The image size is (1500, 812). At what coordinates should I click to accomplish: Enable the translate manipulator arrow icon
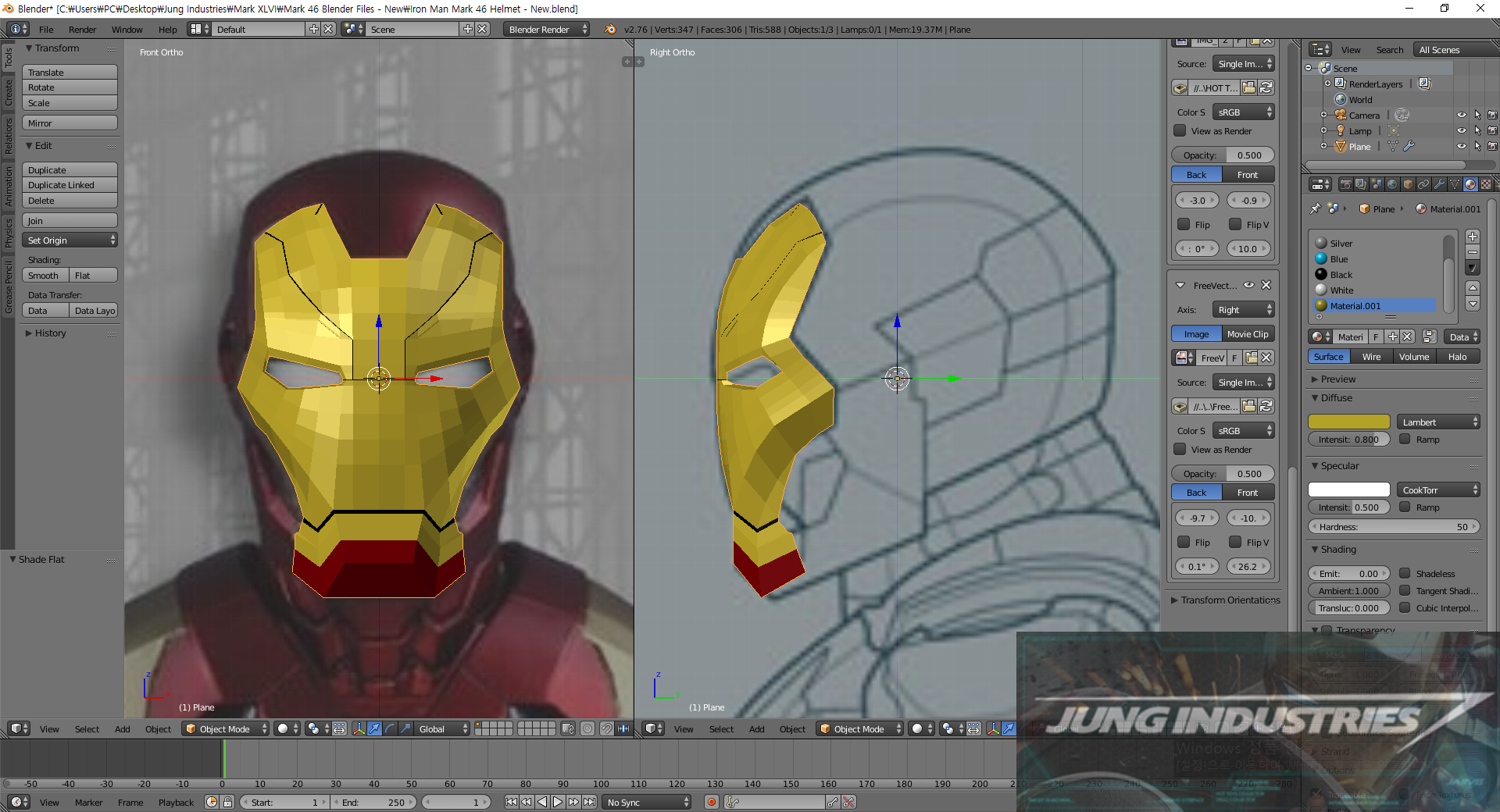(374, 728)
